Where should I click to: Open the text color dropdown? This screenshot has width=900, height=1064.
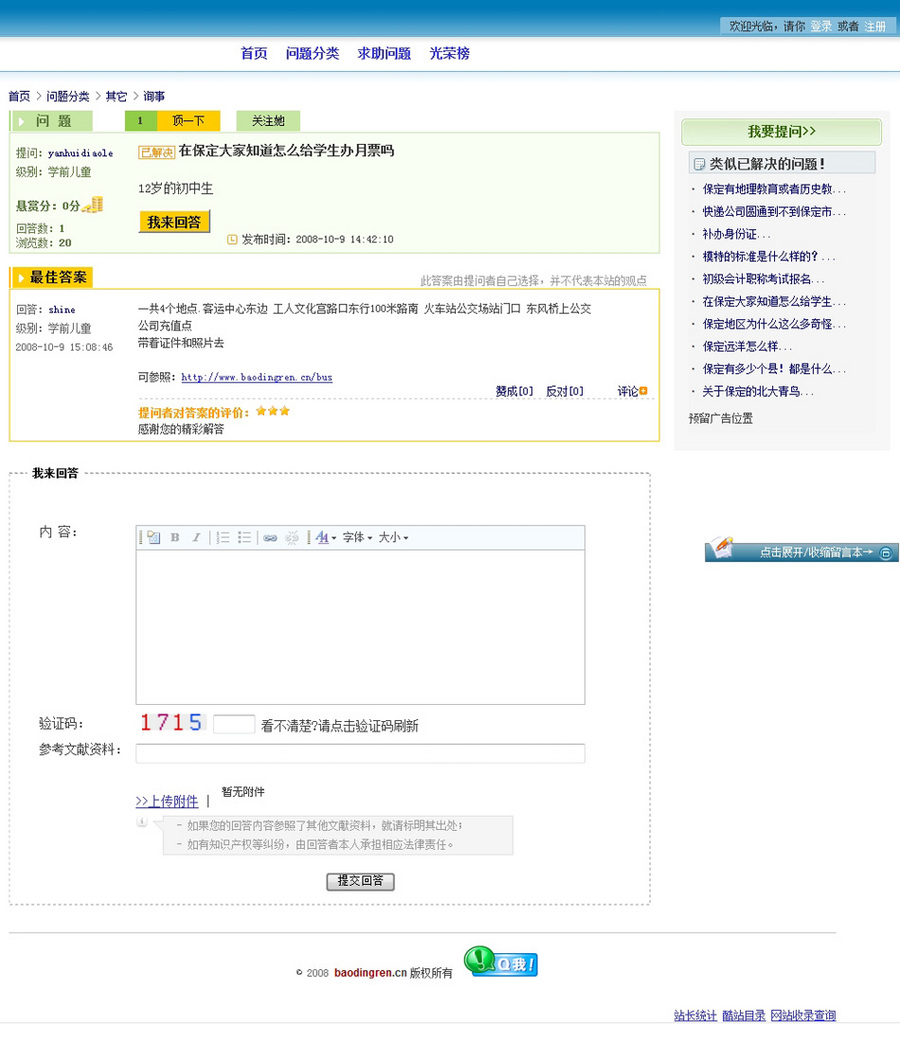point(326,537)
